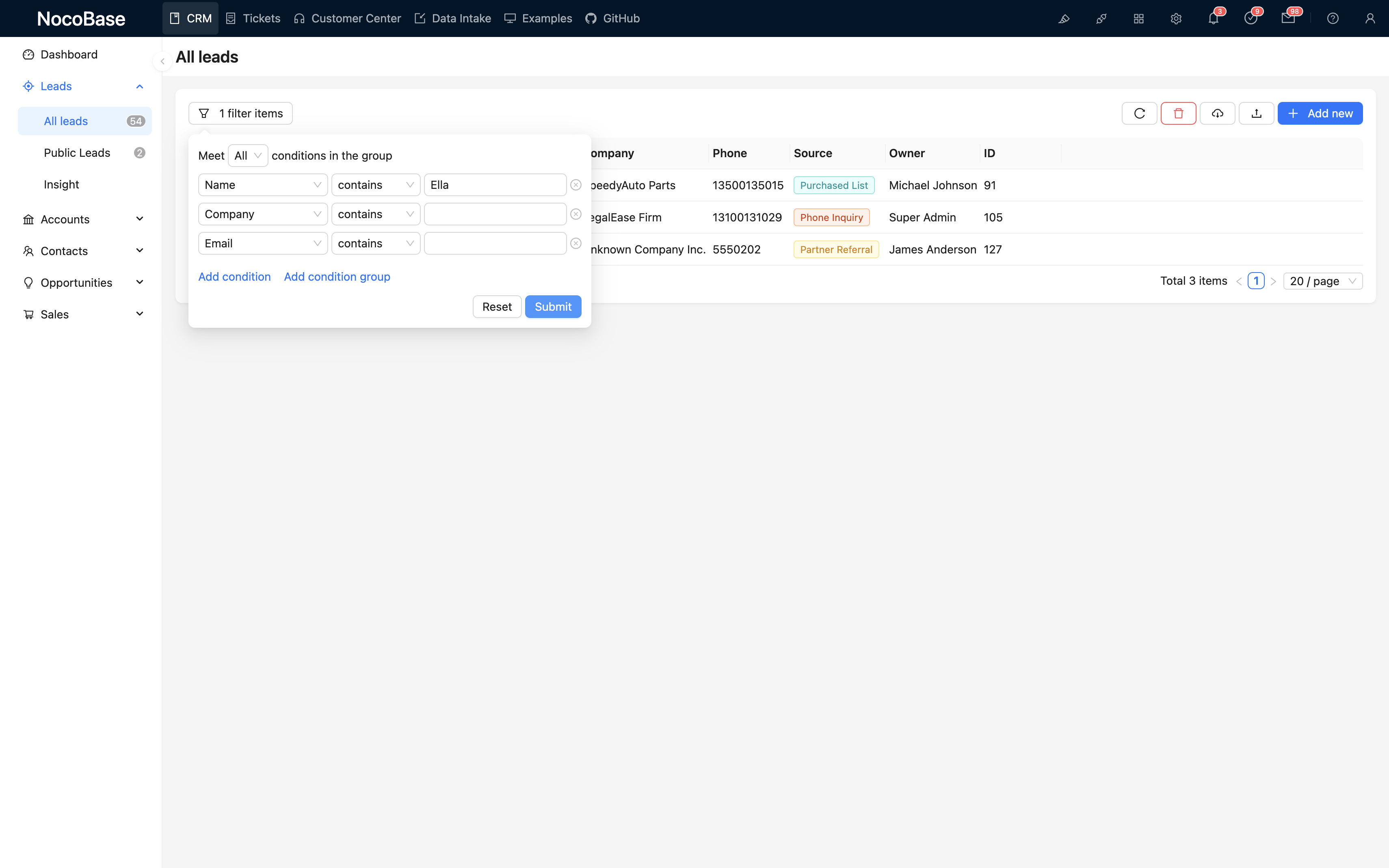This screenshot has height=868, width=1389.
Task: Open the import leads cloud icon
Action: coord(1217,113)
